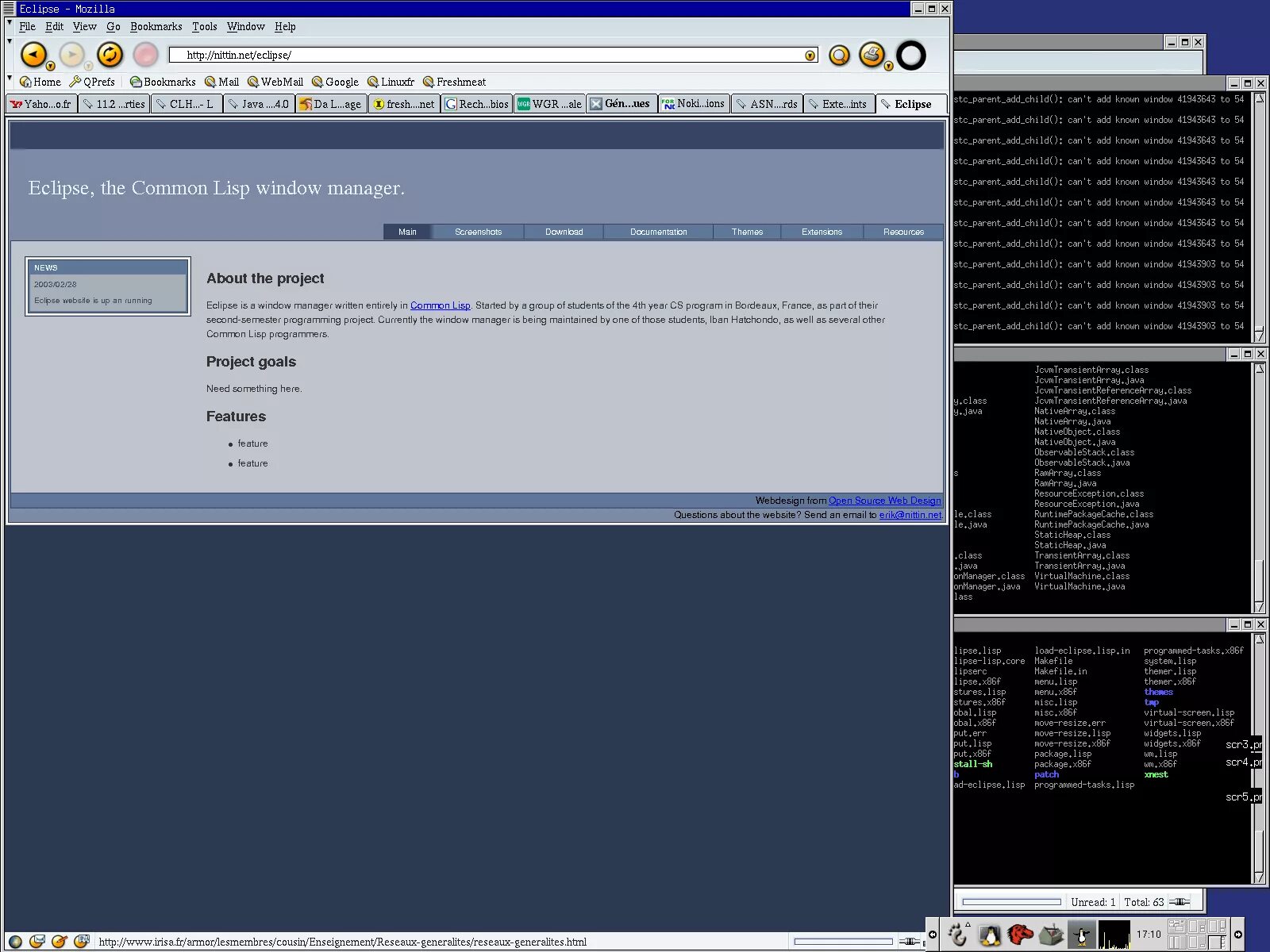
Task: Open the WebMail bookmark
Action: point(275,82)
